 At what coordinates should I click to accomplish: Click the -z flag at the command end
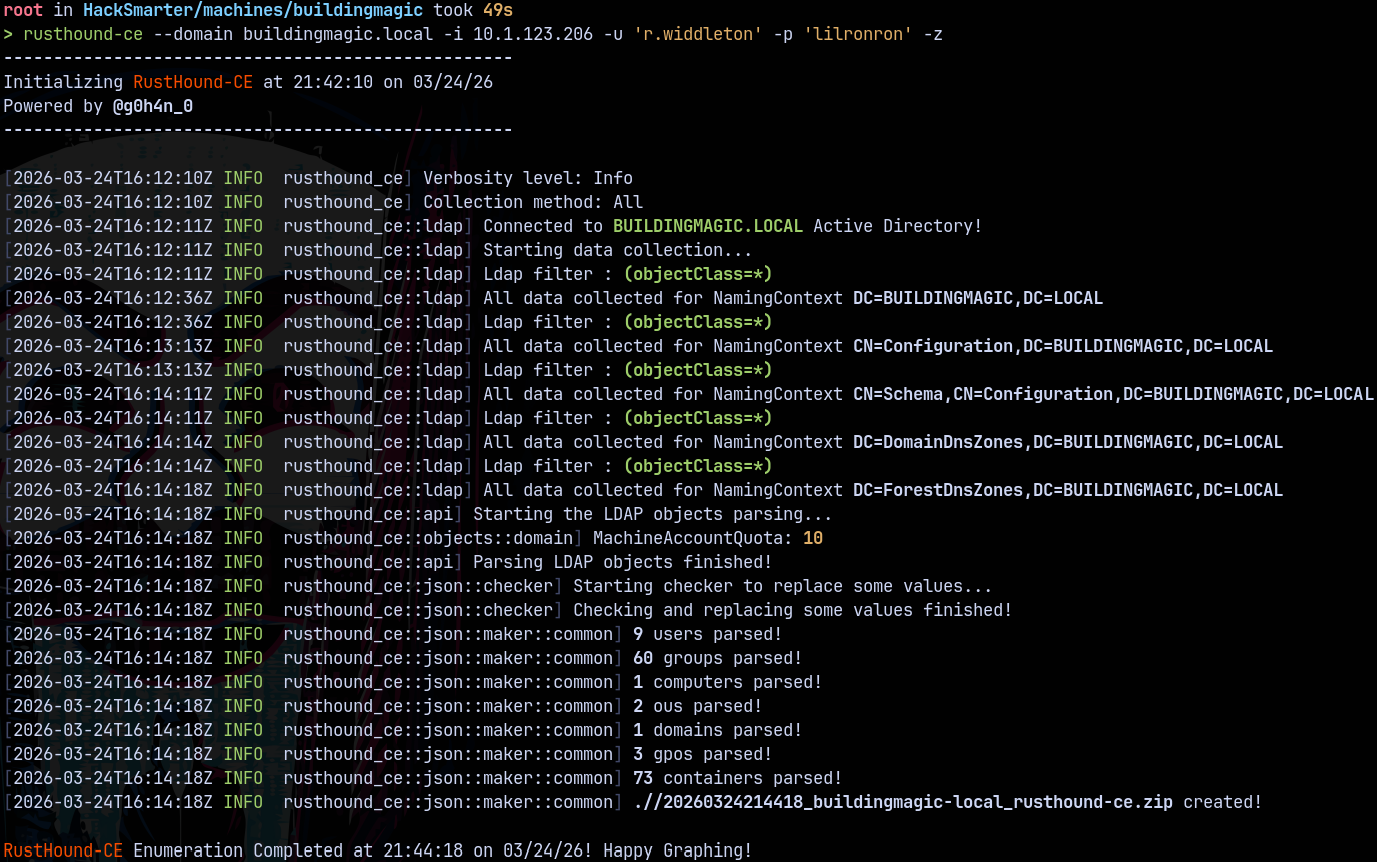(x=932, y=34)
